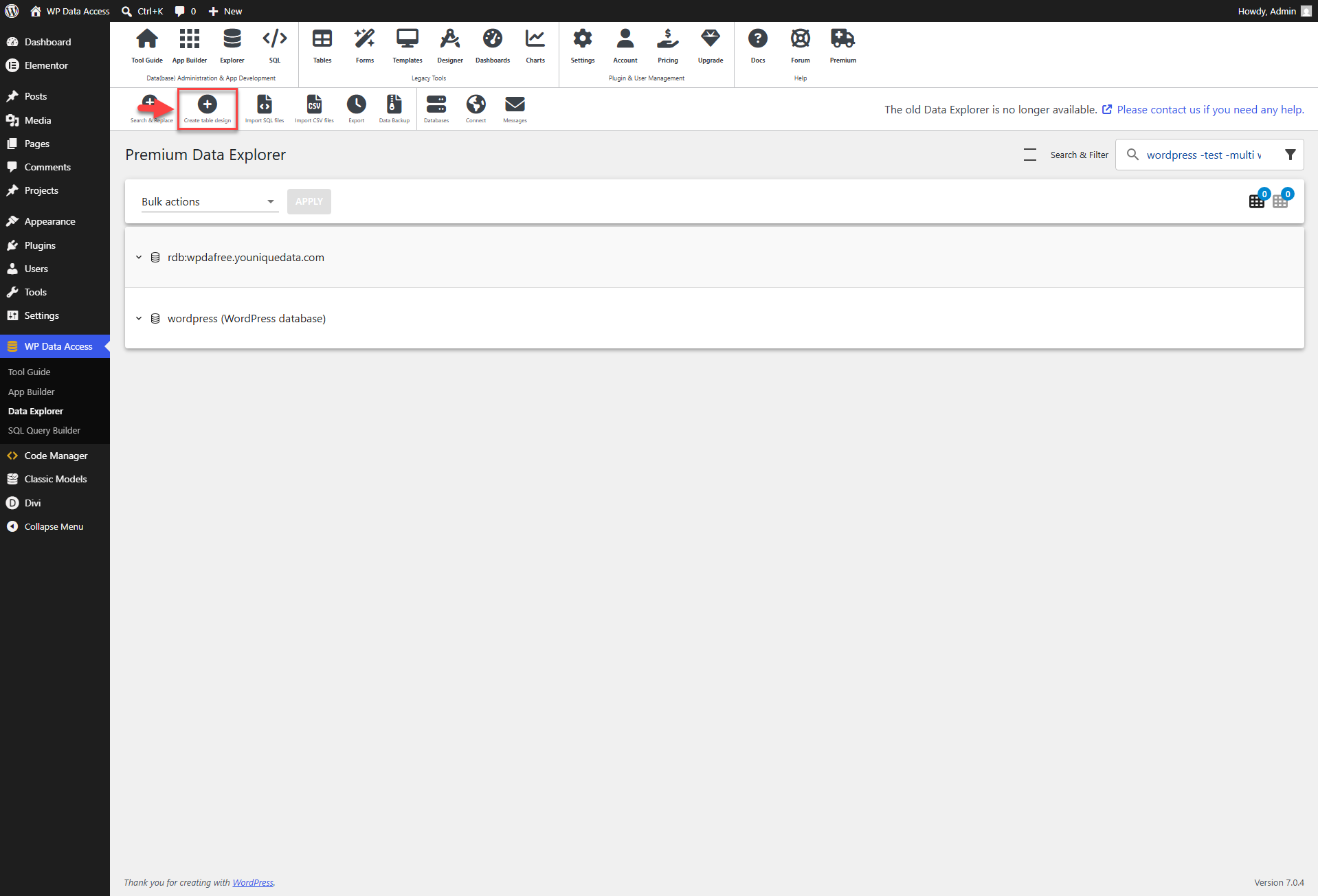Open the App Builder submenu item
This screenshot has width=1318, height=896.
click(x=32, y=392)
